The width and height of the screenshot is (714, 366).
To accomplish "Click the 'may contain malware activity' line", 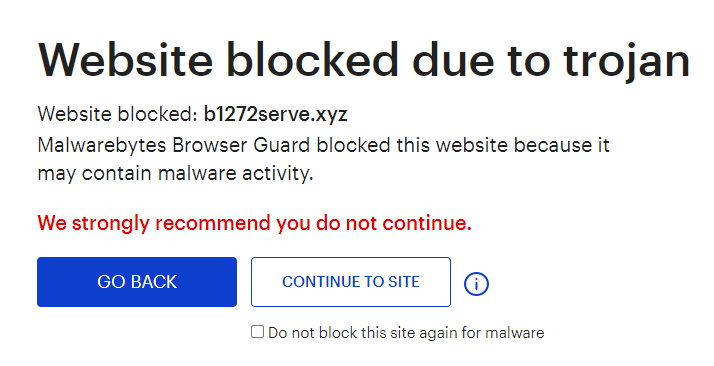I will [175, 174].
